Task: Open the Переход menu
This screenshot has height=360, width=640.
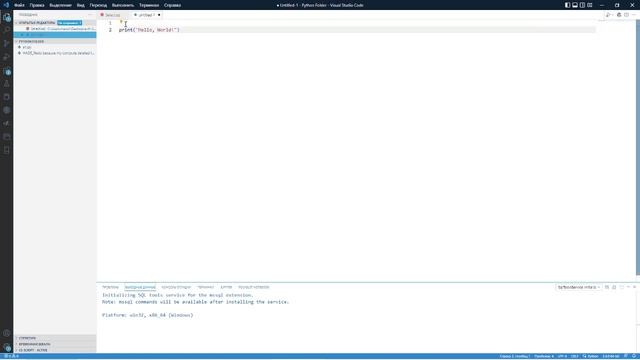Action: 98,5
